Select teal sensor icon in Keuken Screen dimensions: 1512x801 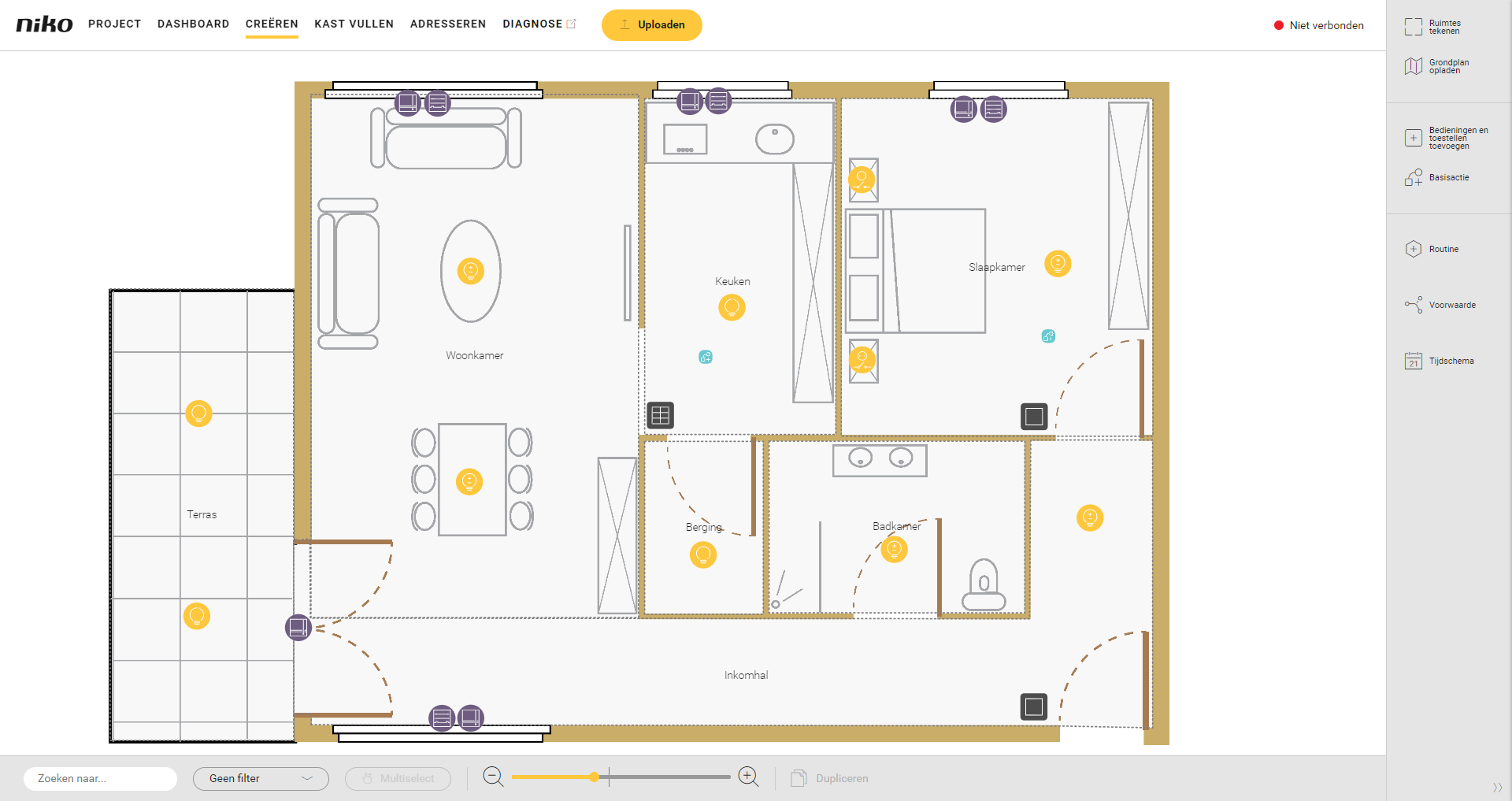coord(706,357)
